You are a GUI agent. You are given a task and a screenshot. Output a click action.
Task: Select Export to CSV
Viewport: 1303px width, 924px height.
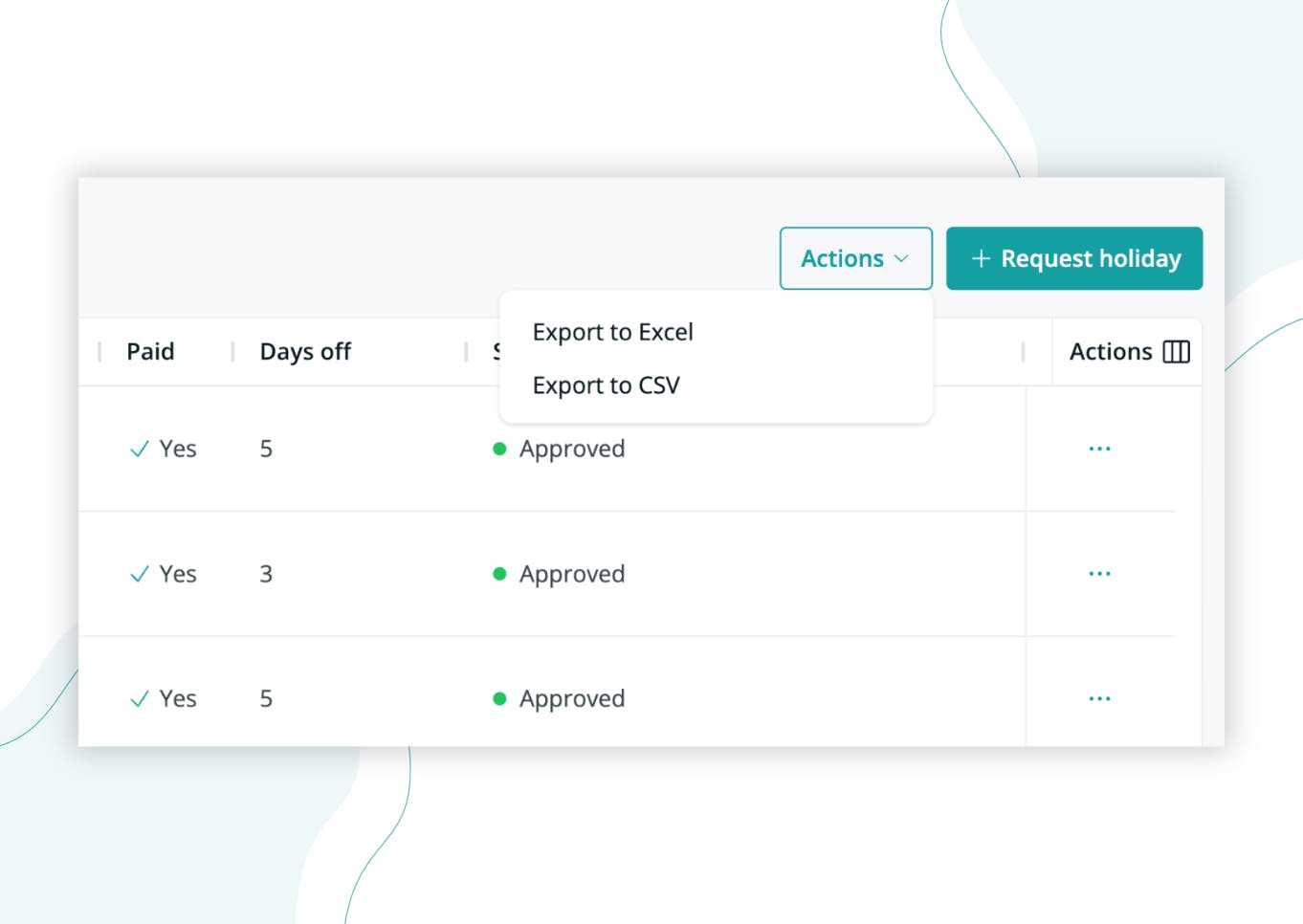pos(607,385)
